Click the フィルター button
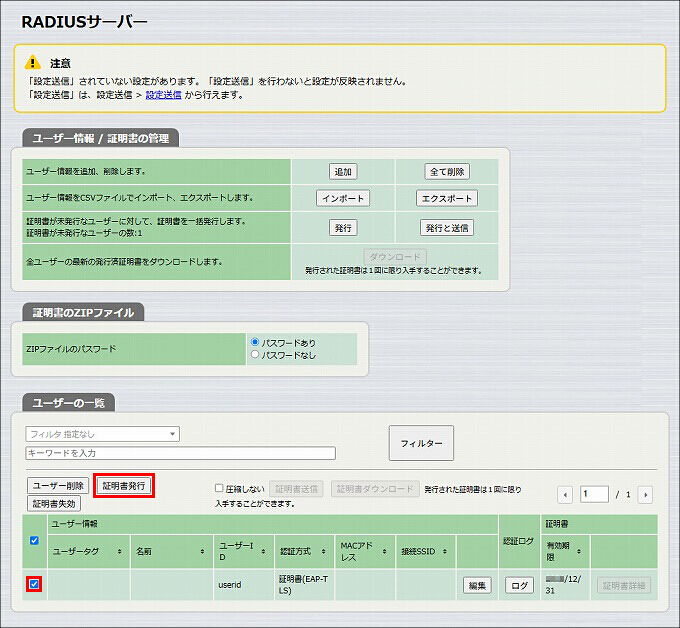The width and height of the screenshot is (680, 628). pos(421,443)
